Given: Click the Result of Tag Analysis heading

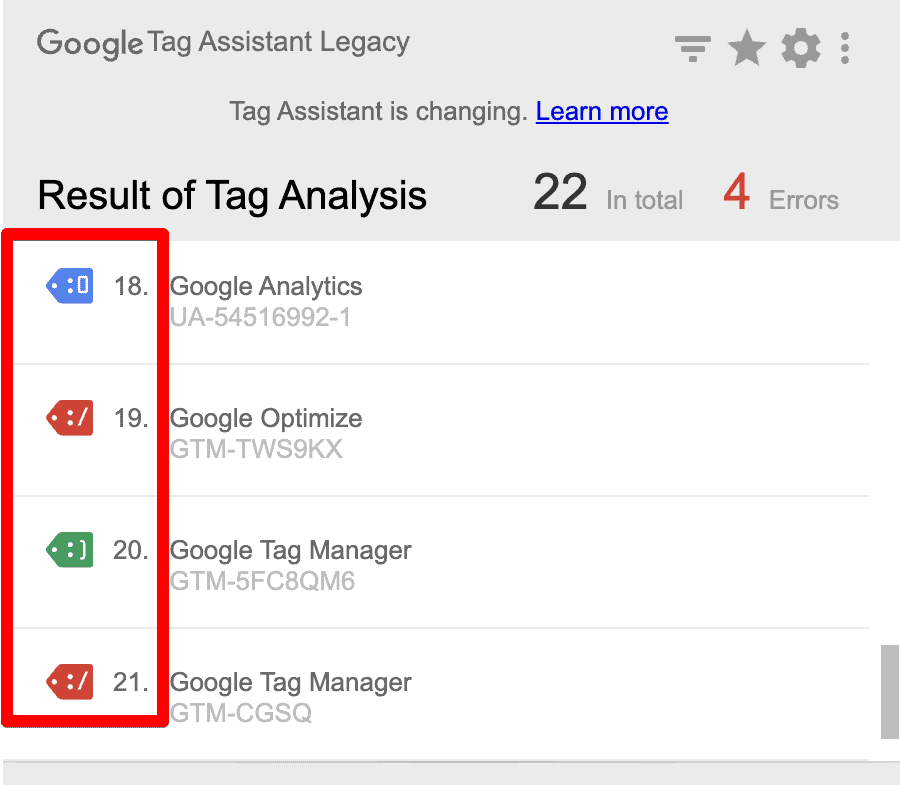Looking at the screenshot, I should click(x=231, y=195).
